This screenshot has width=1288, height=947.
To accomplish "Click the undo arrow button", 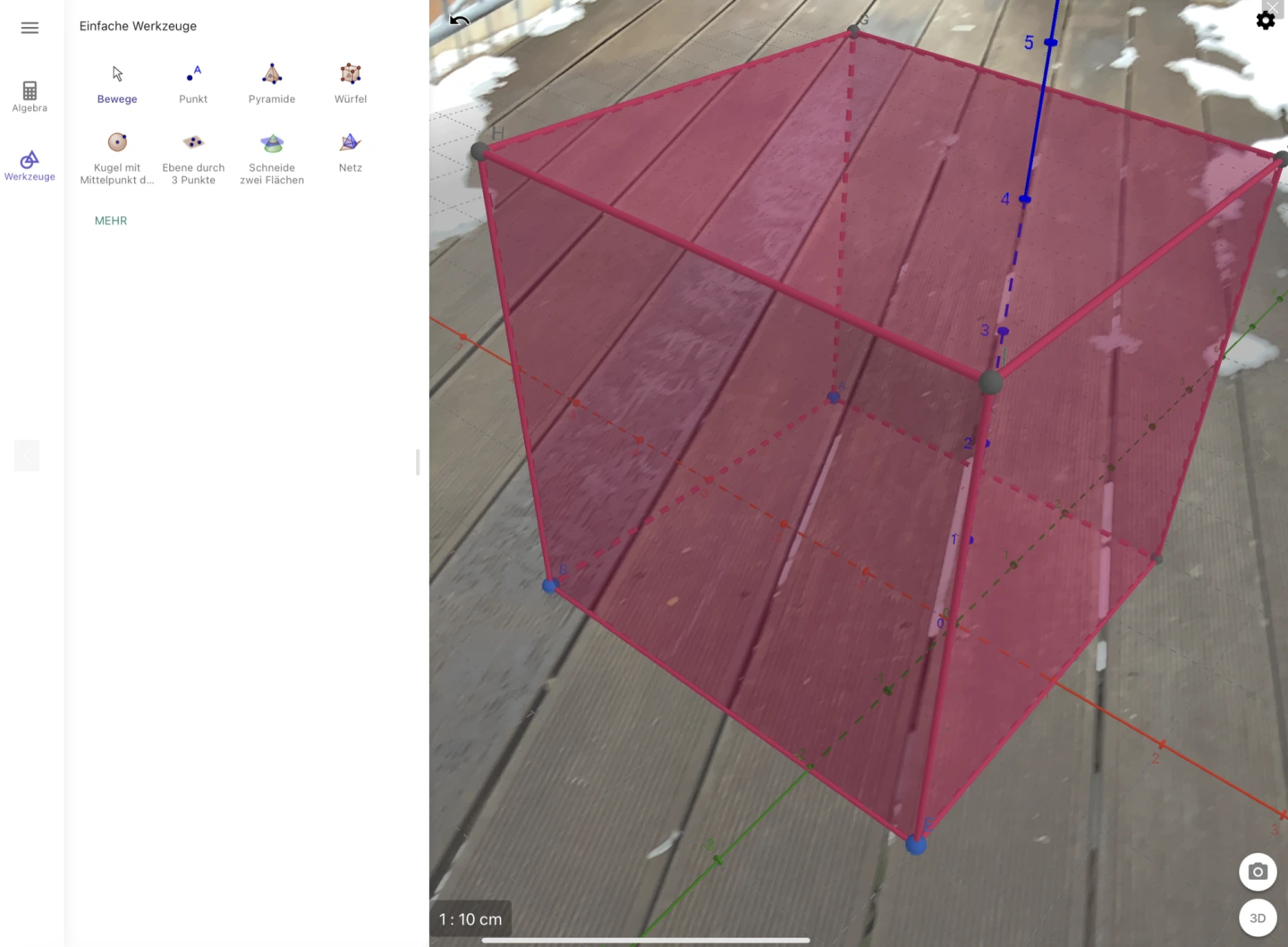I will pyautogui.click(x=460, y=21).
